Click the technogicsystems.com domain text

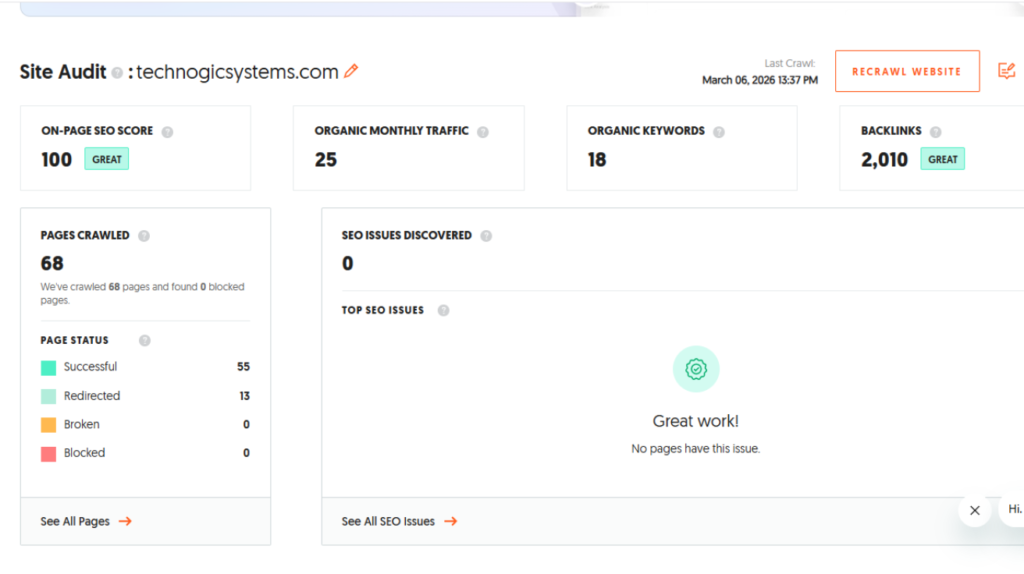[x=237, y=72]
